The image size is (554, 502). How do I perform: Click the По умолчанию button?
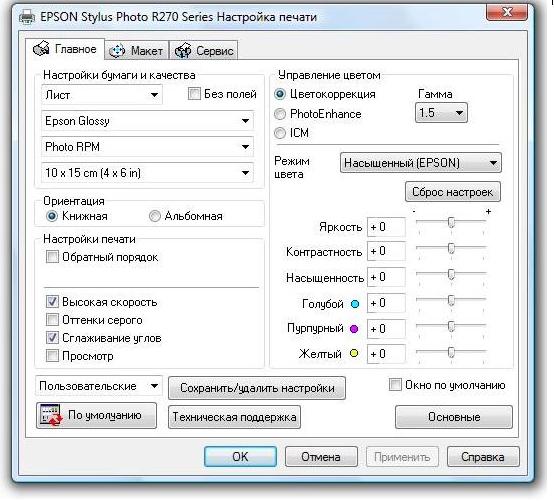click(x=96, y=416)
